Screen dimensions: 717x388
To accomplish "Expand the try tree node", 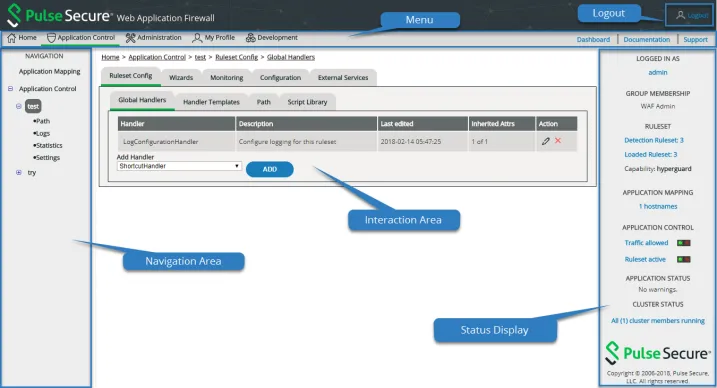I will tap(19, 173).
